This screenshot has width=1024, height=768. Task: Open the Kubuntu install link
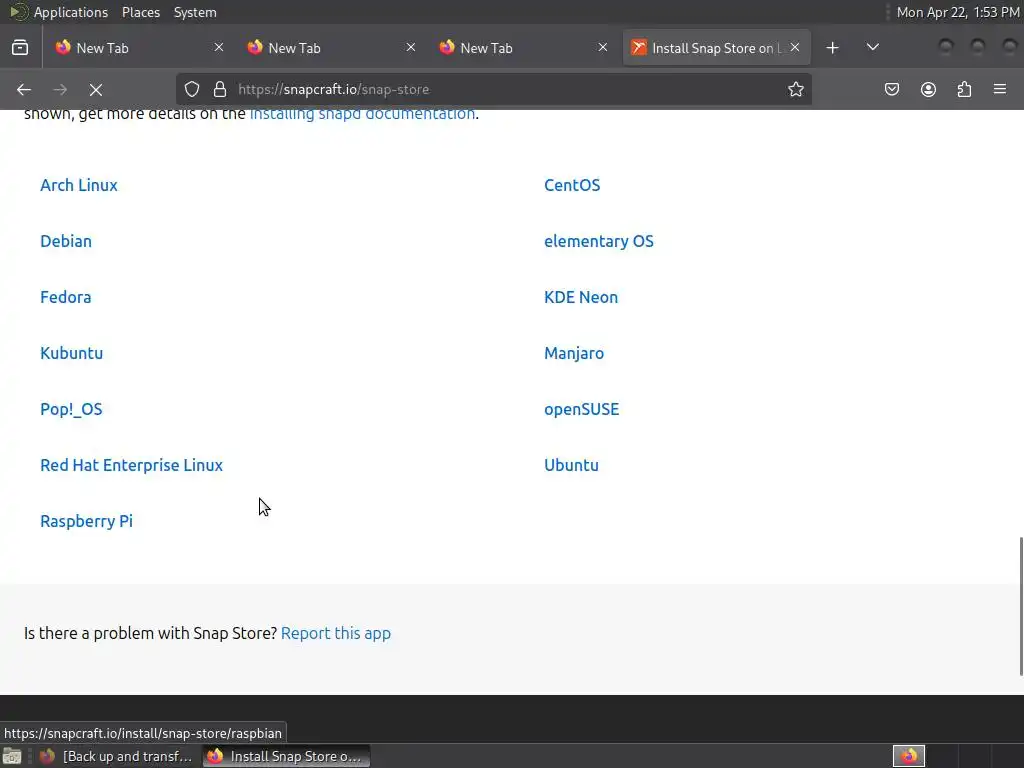pos(72,353)
